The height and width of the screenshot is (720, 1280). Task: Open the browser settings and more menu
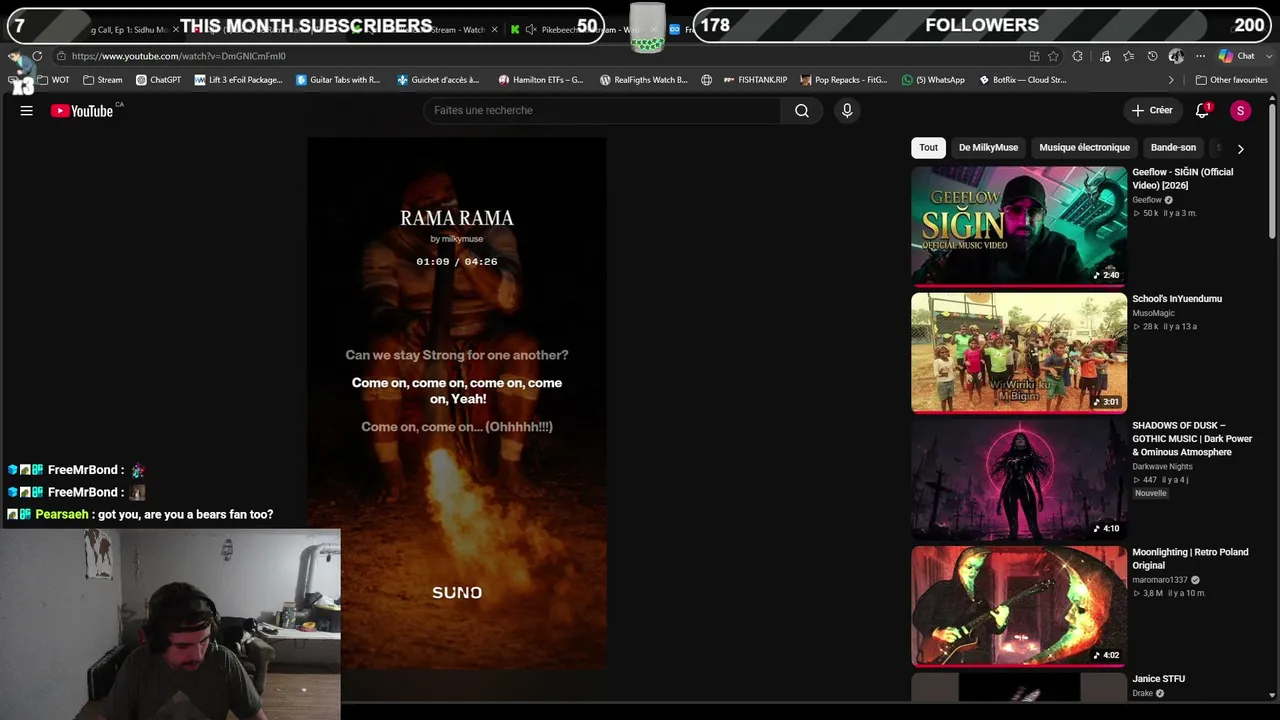coord(1200,56)
